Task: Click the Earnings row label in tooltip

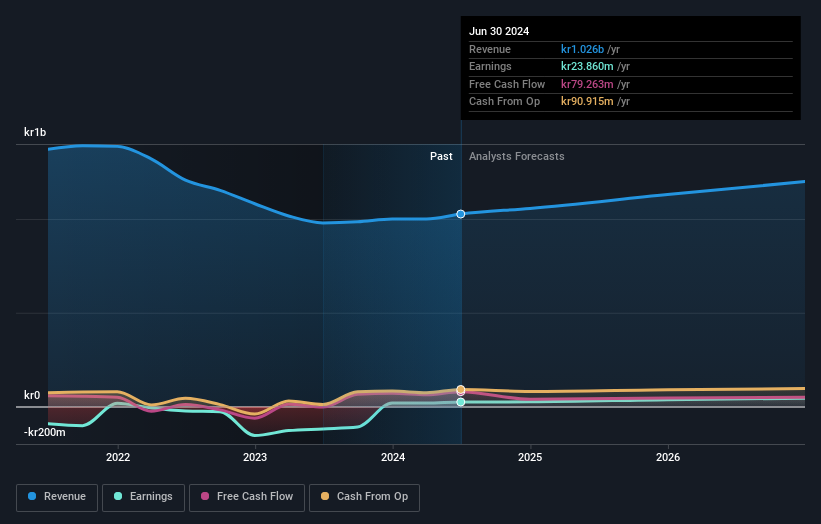Action: pos(490,66)
